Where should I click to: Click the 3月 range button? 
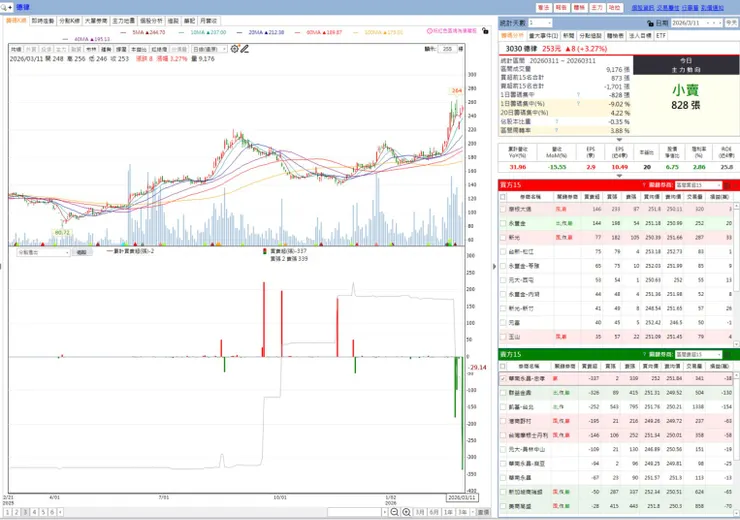coord(420,512)
